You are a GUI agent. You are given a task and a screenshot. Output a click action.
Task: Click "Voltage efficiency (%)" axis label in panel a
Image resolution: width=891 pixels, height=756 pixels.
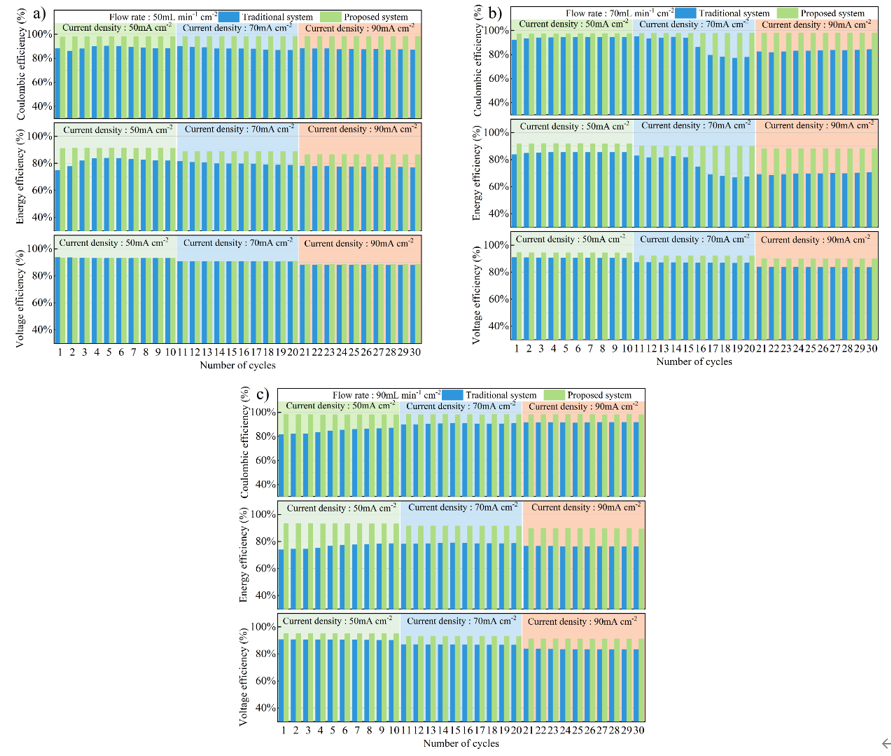point(20,298)
